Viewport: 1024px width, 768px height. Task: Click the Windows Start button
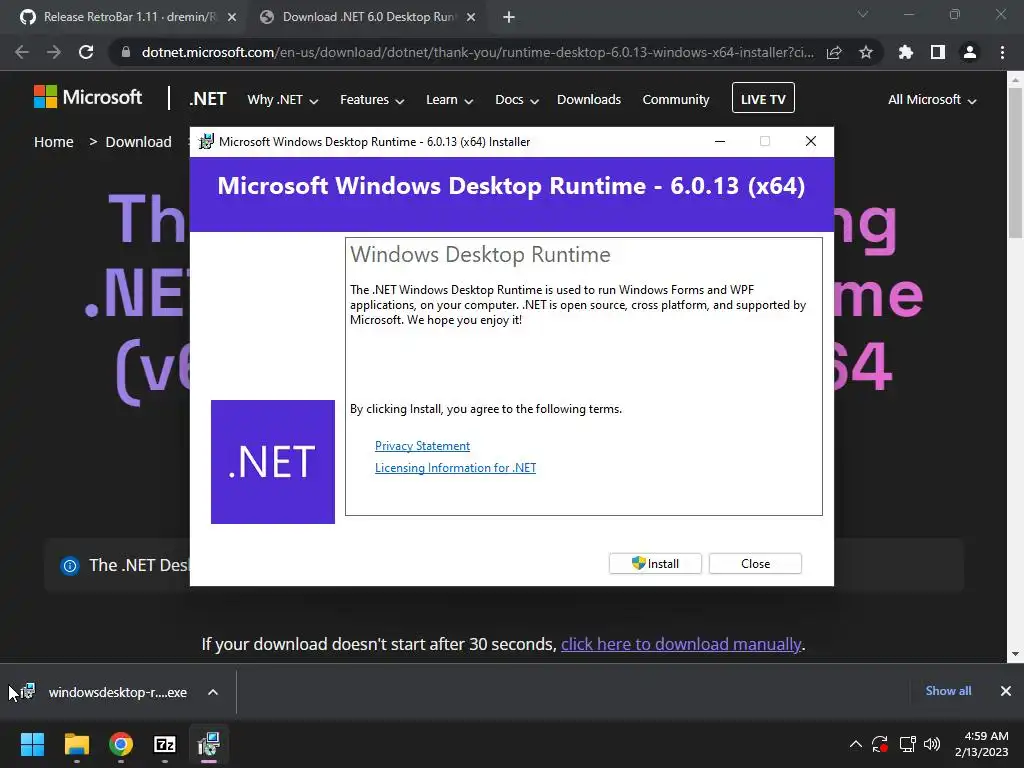(x=32, y=744)
